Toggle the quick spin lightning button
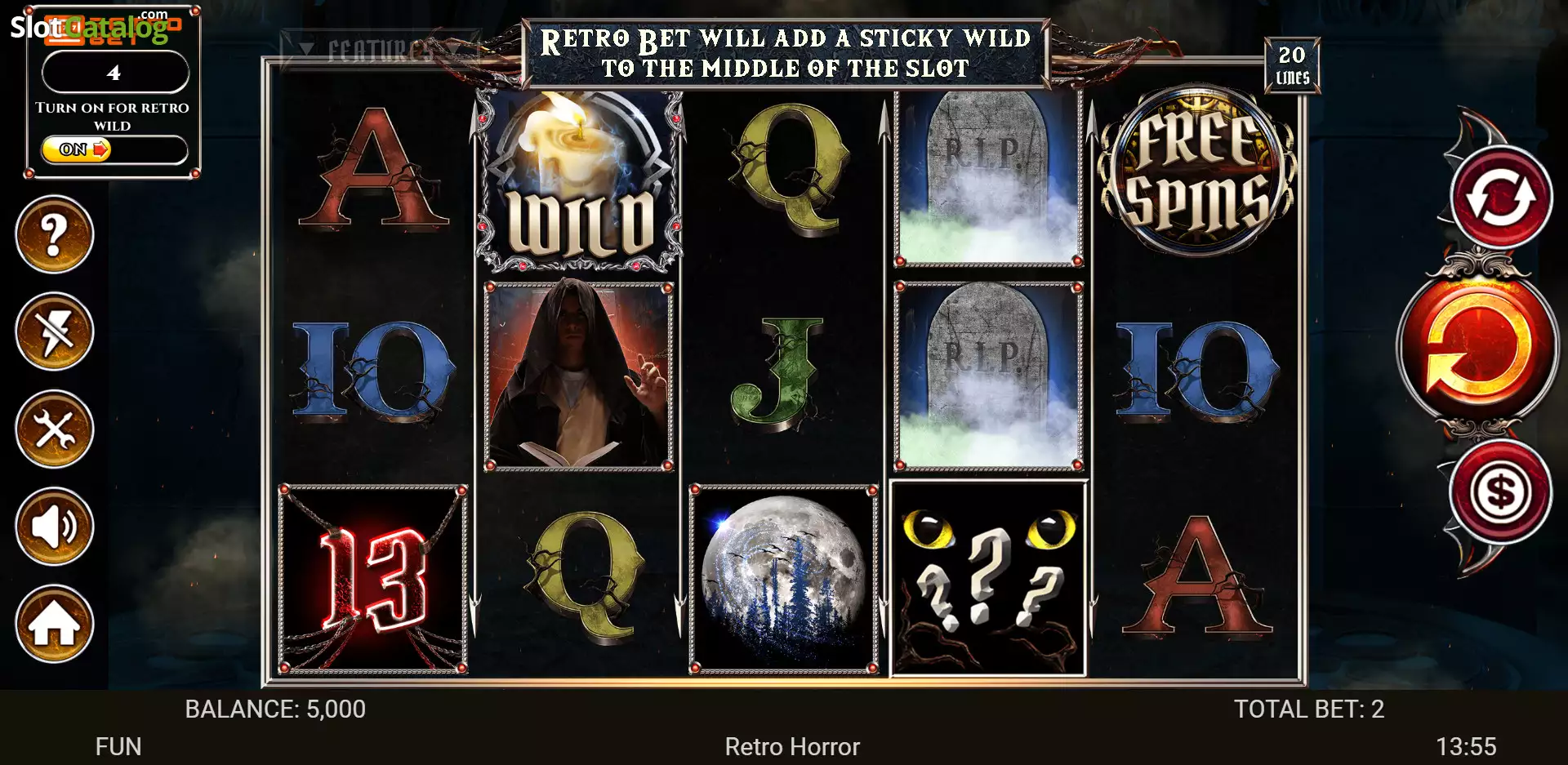The width and height of the screenshot is (1568, 765). (55, 331)
